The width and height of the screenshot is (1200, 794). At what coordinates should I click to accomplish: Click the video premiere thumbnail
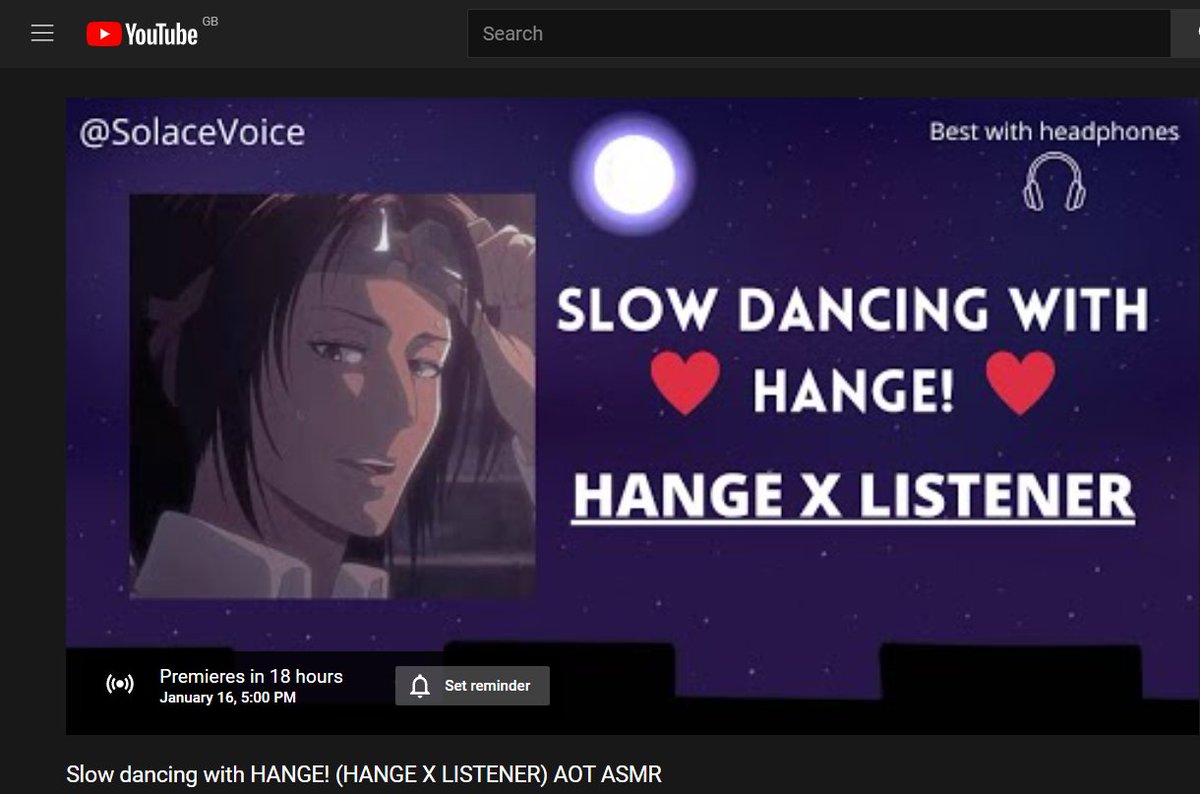633,416
